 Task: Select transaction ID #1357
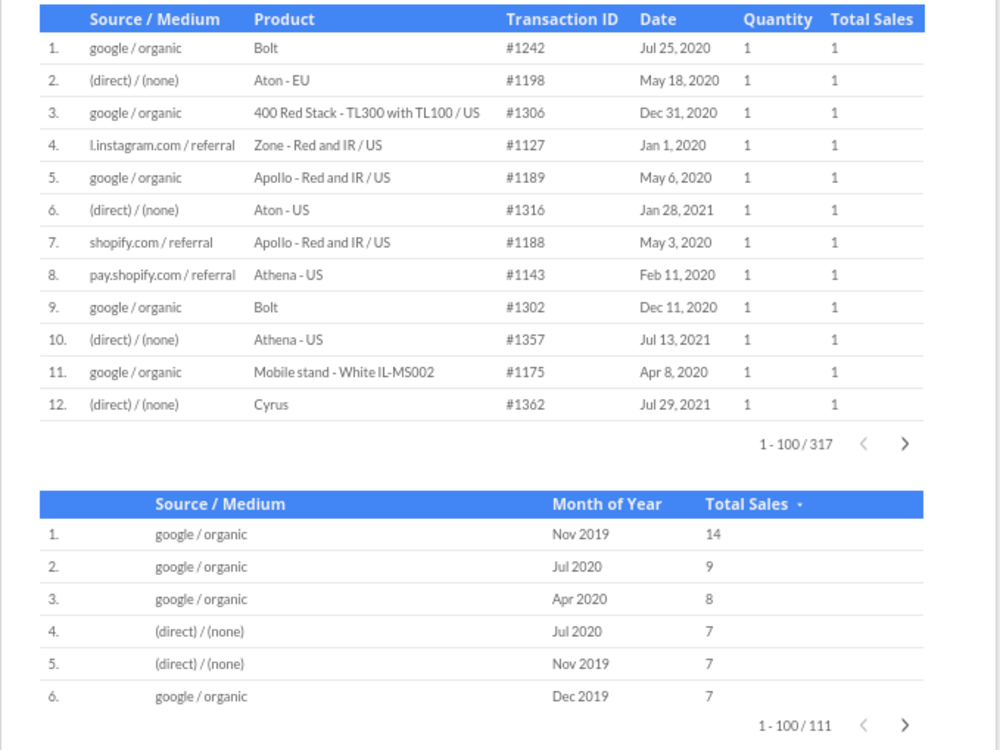(526, 340)
